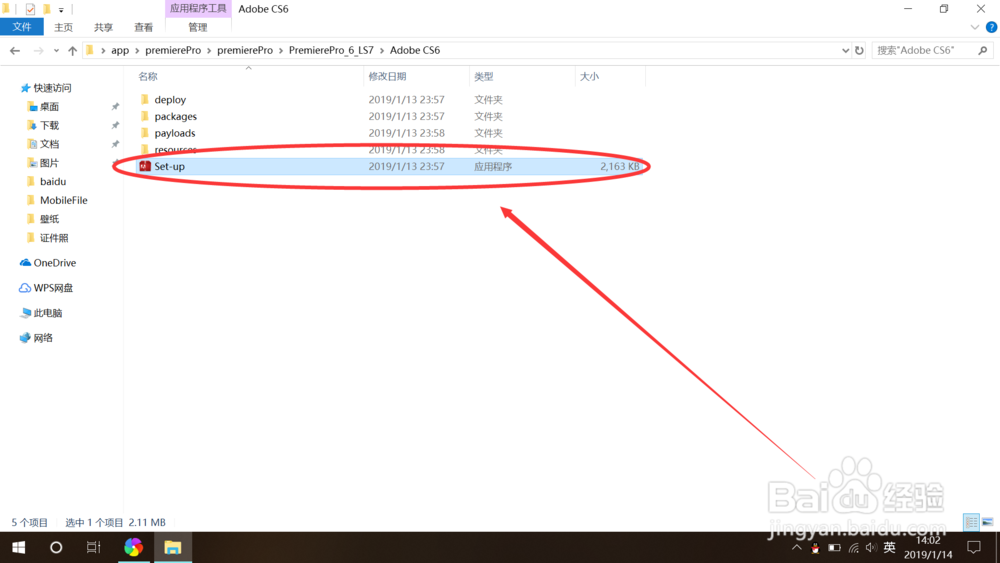Go up one folder level

pyautogui.click(x=72, y=50)
